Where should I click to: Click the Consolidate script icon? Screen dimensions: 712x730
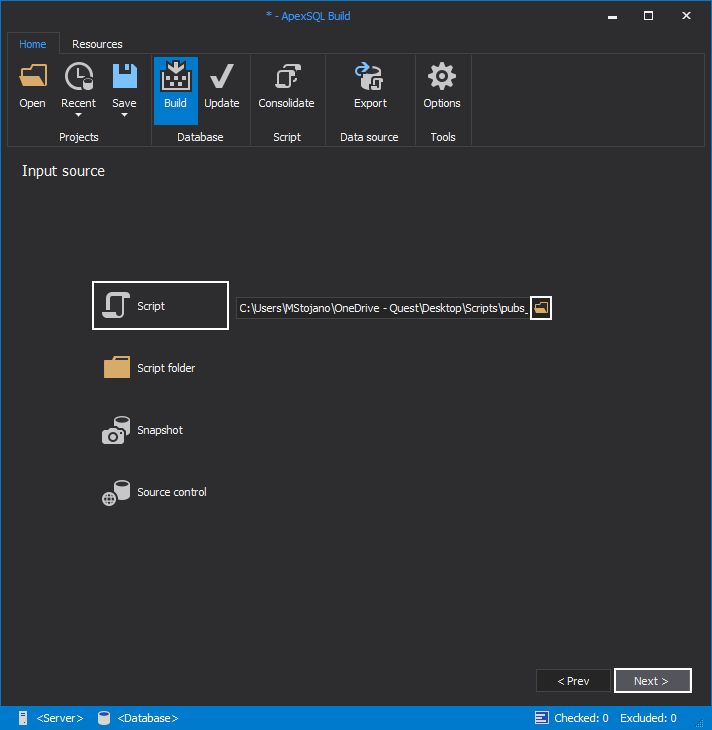pyautogui.click(x=286, y=76)
